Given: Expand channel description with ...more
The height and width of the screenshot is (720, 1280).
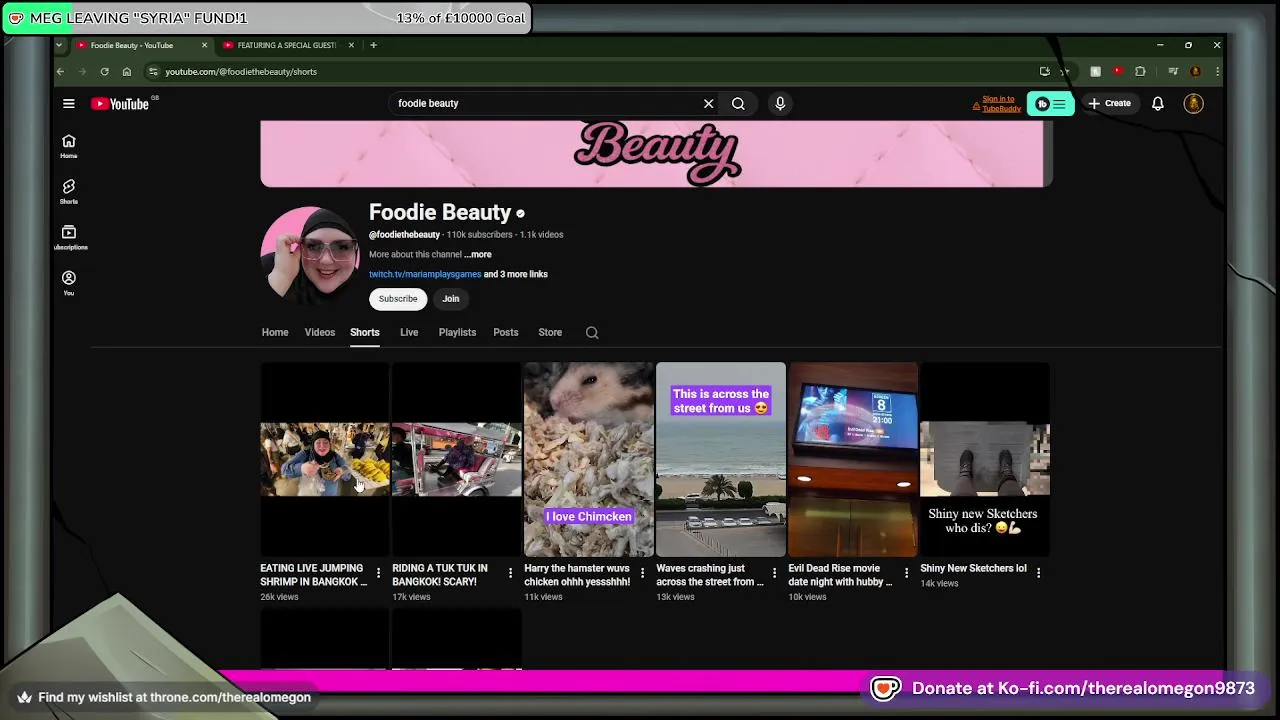Looking at the screenshot, I should click(x=478, y=254).
